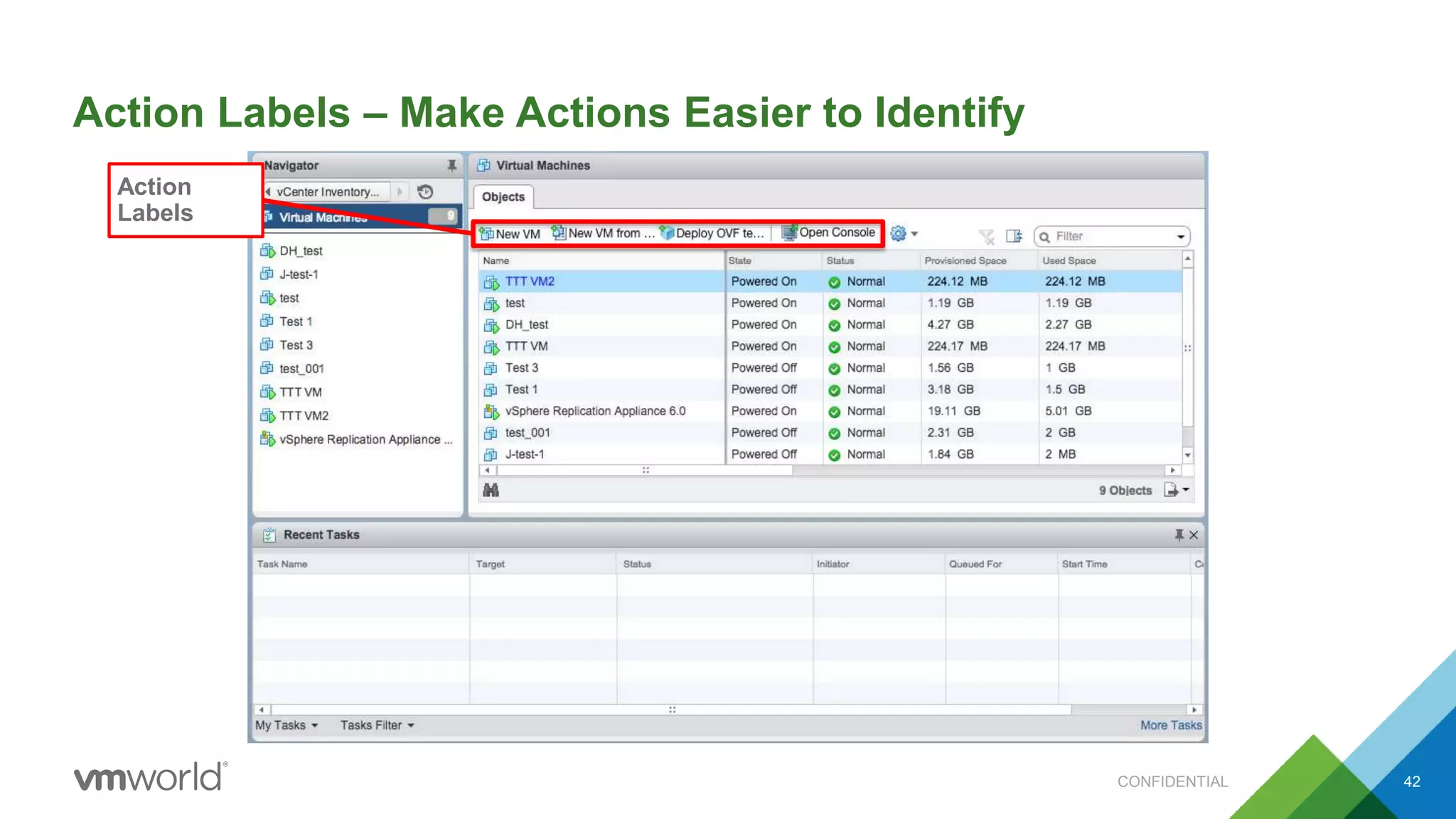
Task: Open the Filter field dropdown arrow
Action: coord(1181,237)
